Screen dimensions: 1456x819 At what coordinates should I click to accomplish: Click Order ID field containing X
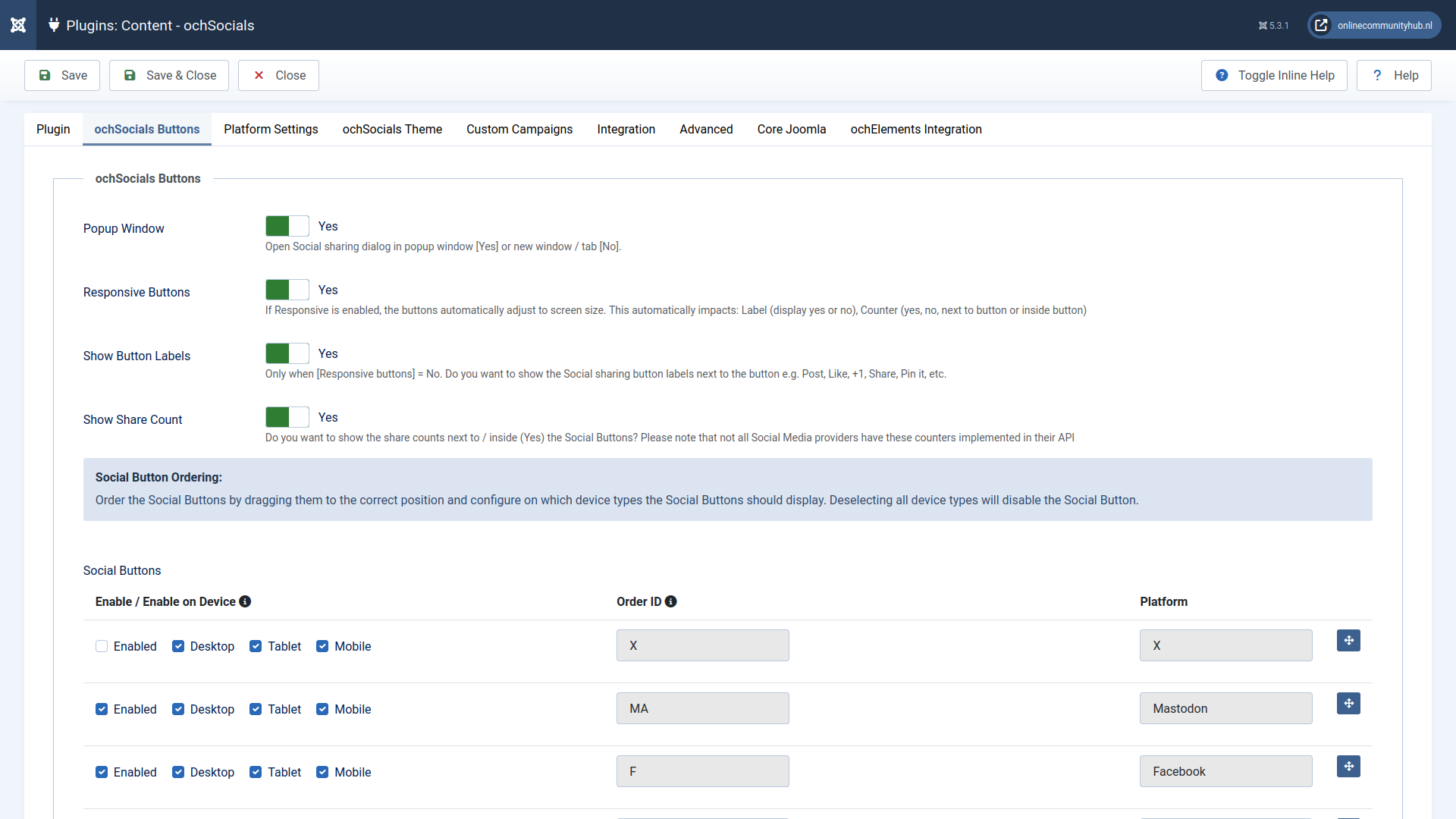703,645
